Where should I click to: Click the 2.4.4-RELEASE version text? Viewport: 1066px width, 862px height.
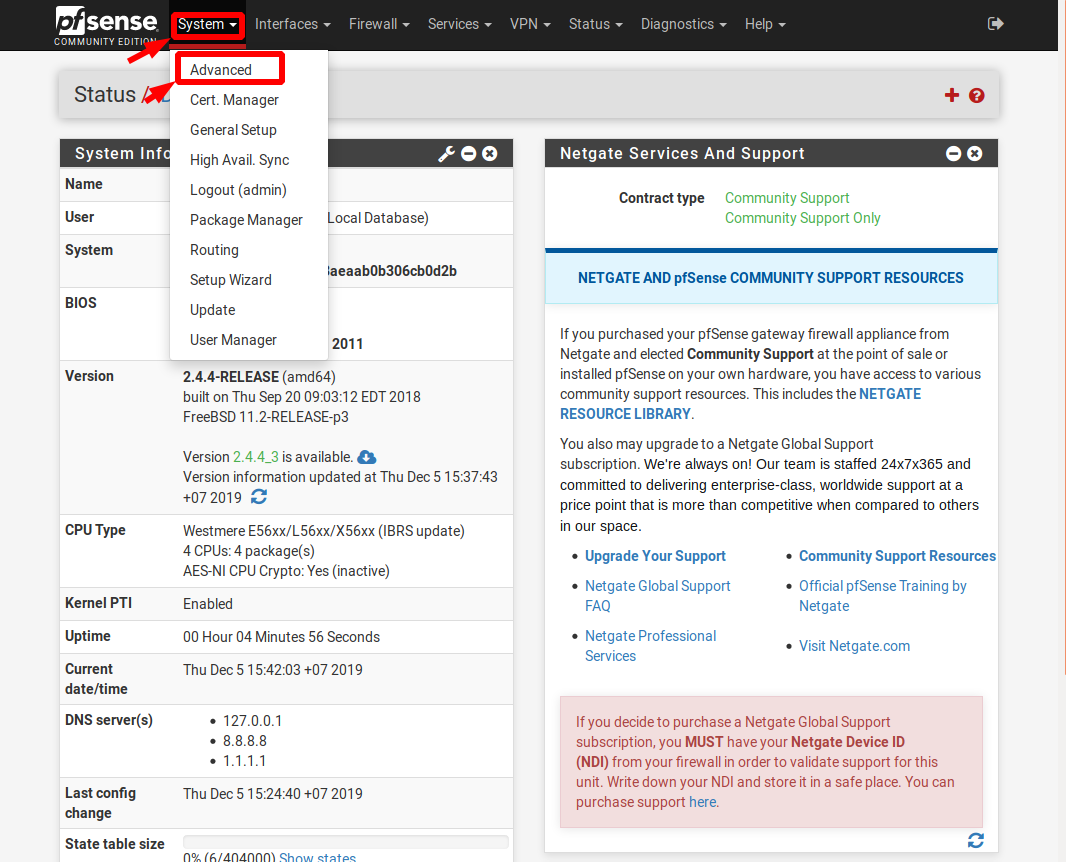click(x=230, y=377)
